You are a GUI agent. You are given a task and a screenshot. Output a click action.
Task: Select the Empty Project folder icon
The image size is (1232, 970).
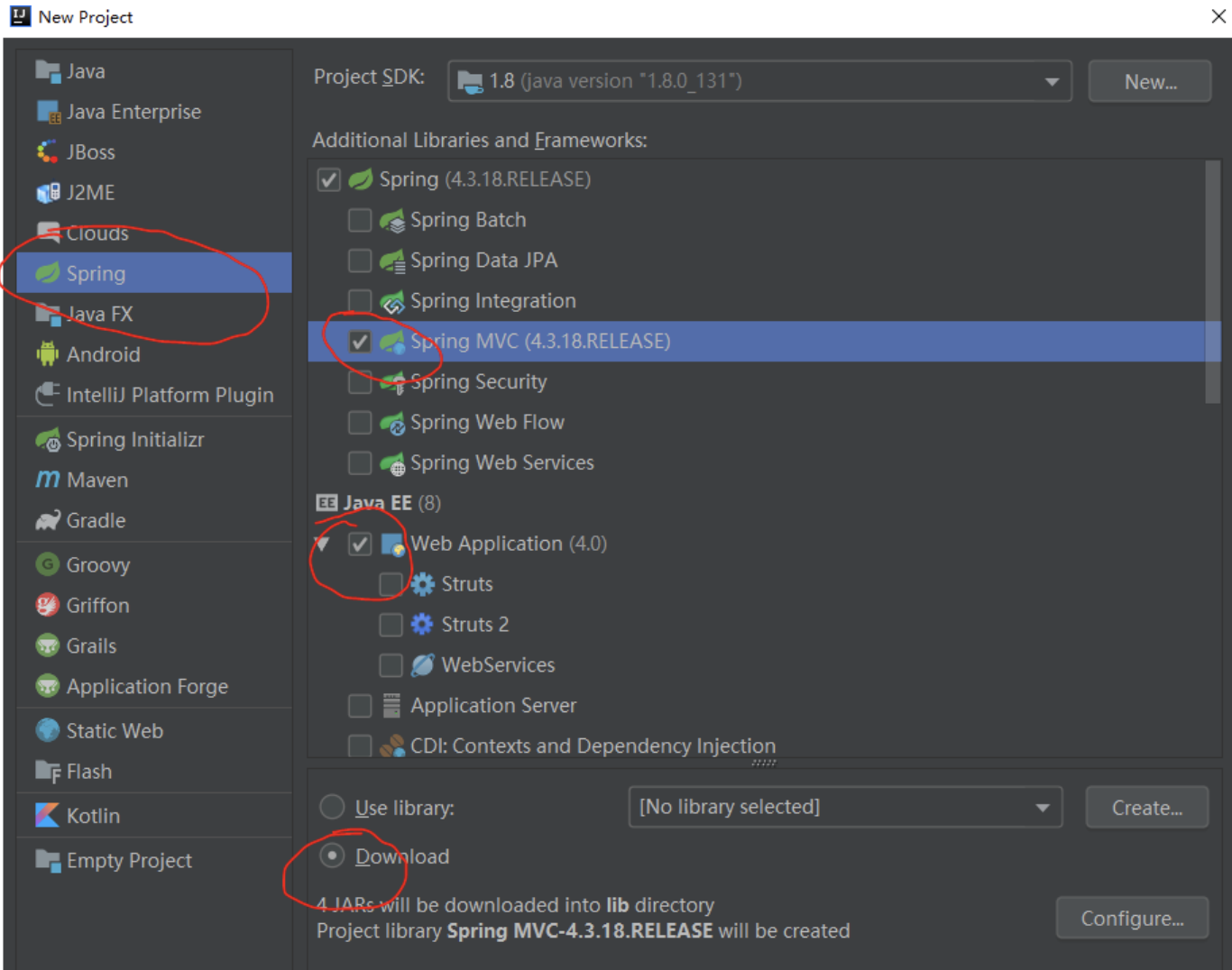tap(48, 861)
